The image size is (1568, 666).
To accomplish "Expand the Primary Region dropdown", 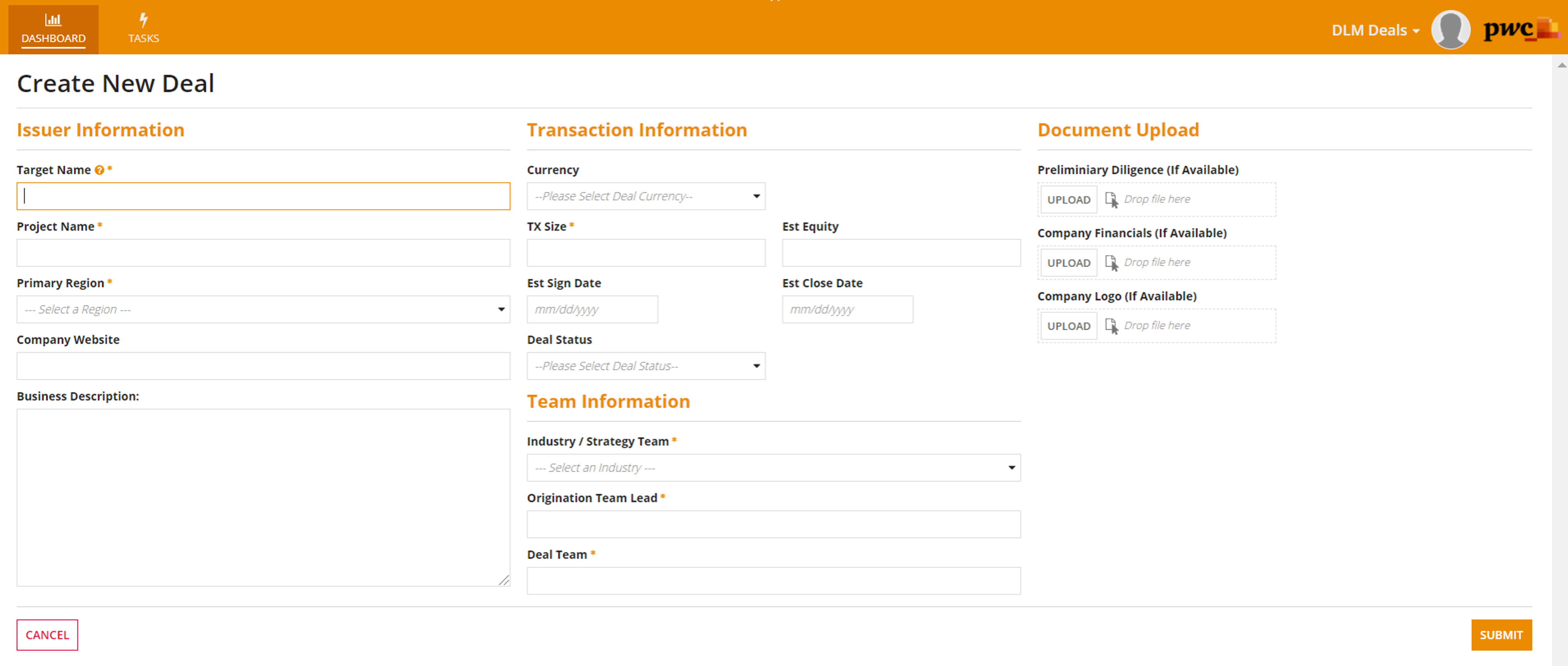I will (263, 309).
